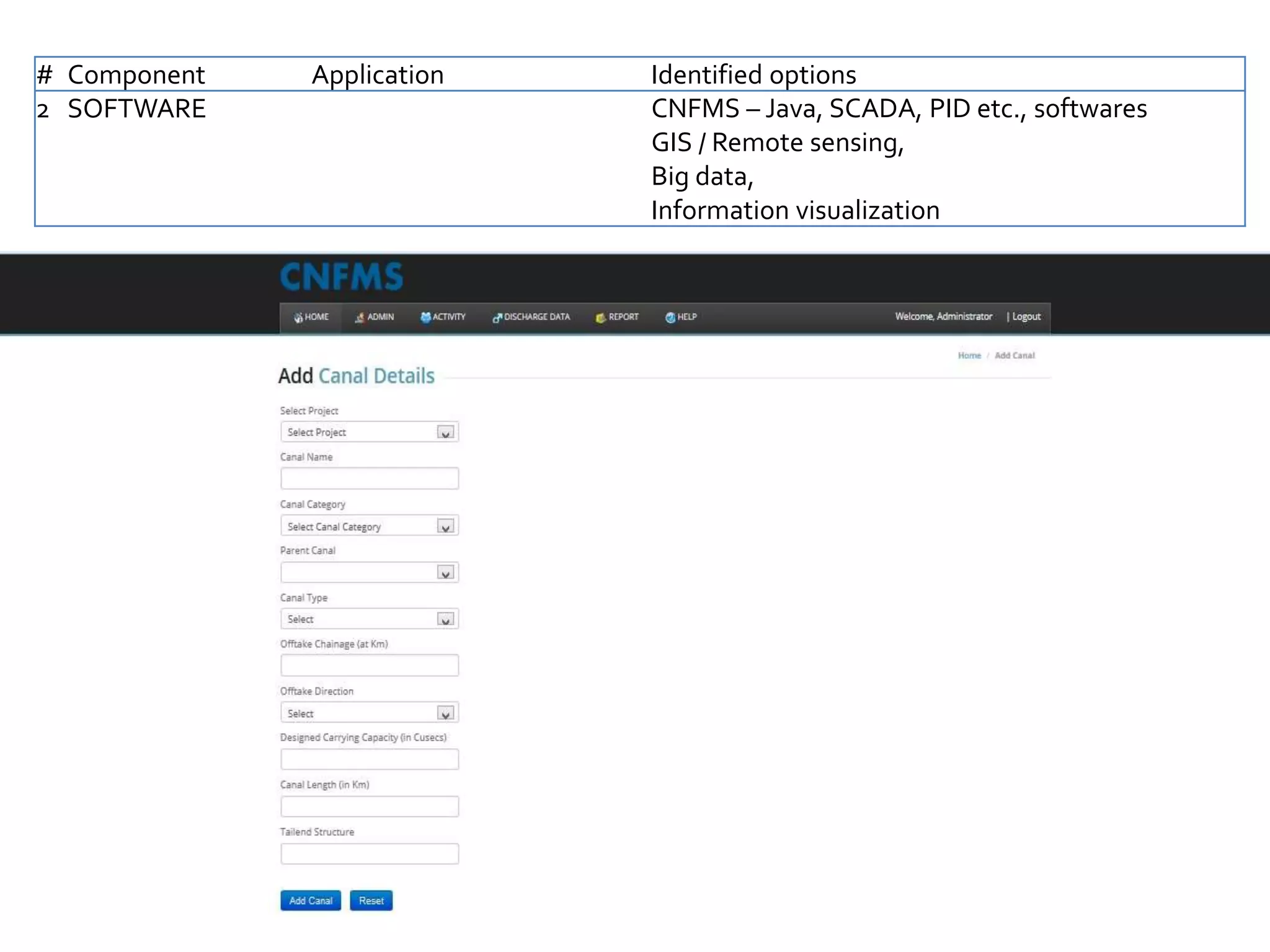Click the 'Component' column header
The image size is (1270, 952).
pyautogui.click(x=136, y=75)
